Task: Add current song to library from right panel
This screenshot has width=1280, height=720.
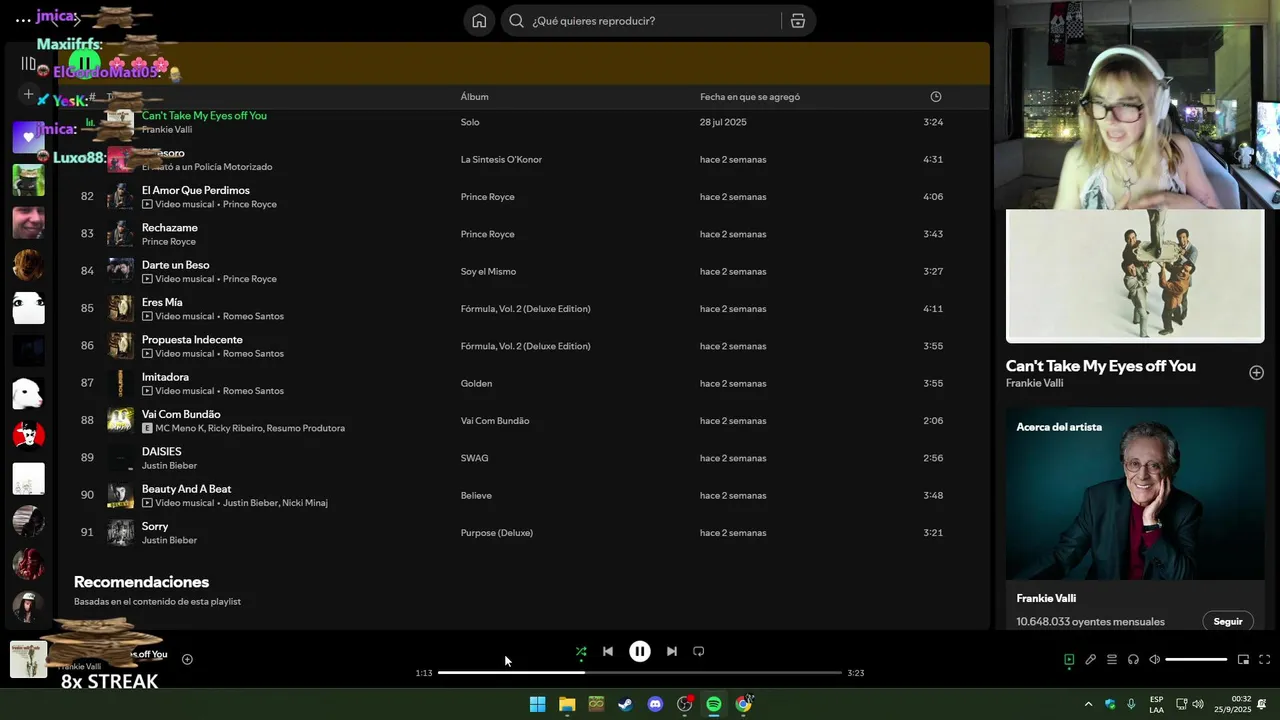Action: [x=1256, y=373]
